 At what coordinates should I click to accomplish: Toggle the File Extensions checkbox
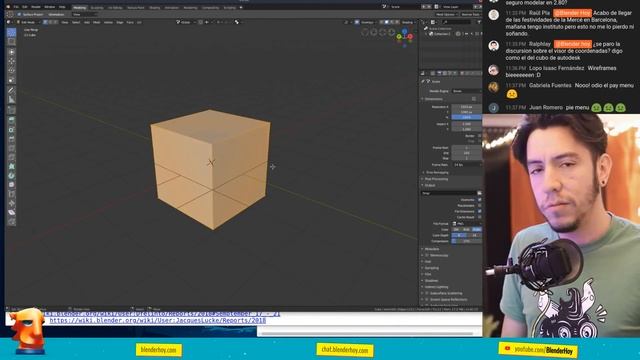479,211
